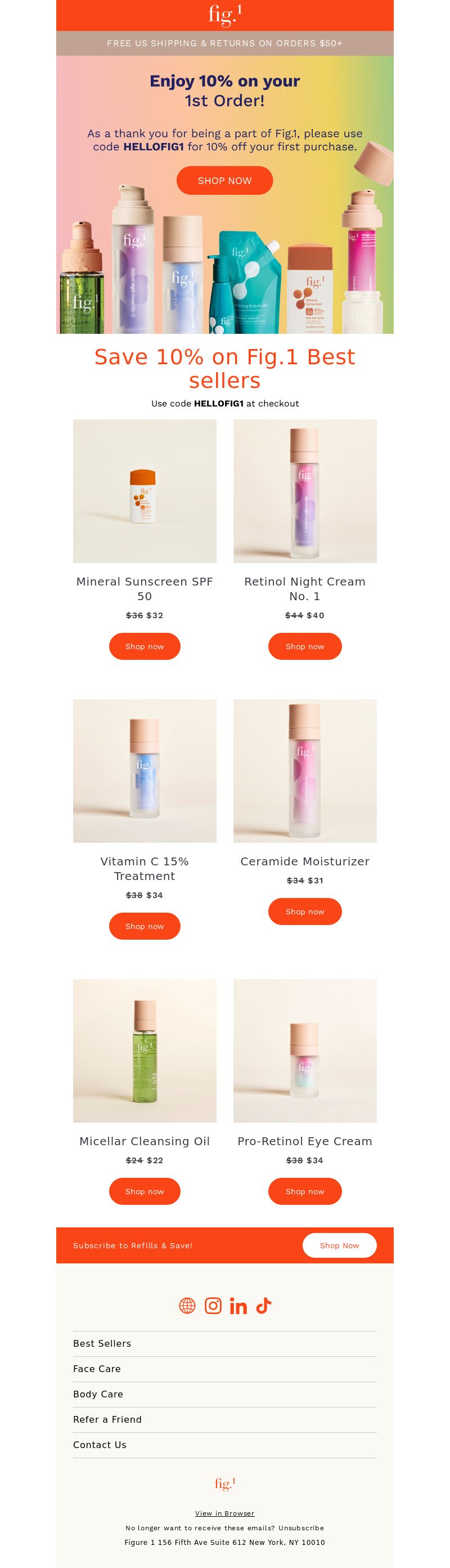Click the fig.1 logo in header

point(225,15)
